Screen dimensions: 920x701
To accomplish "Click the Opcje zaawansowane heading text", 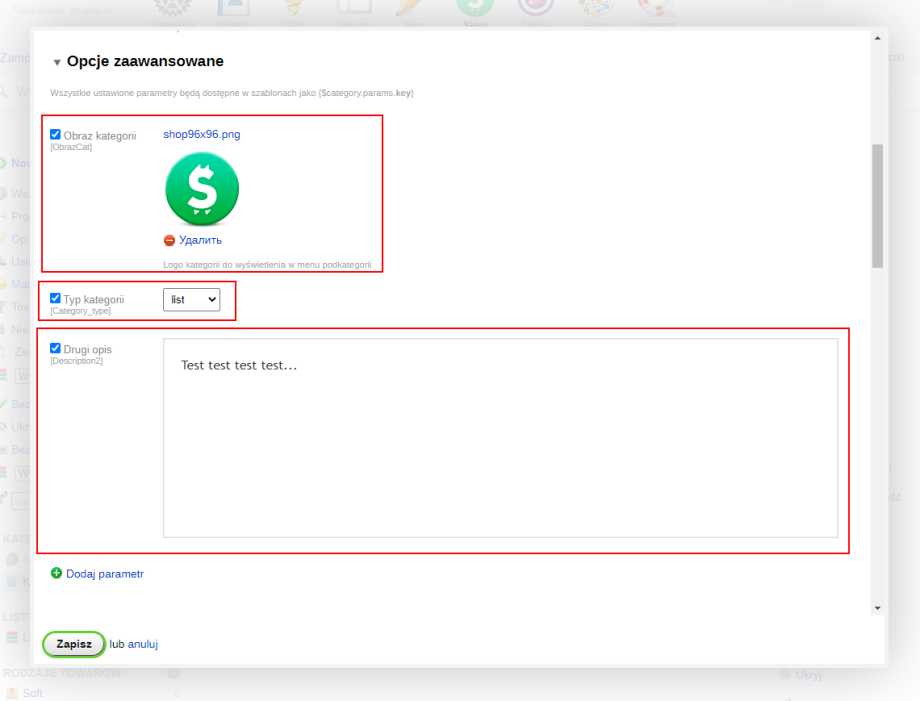I will click(145, 62).
